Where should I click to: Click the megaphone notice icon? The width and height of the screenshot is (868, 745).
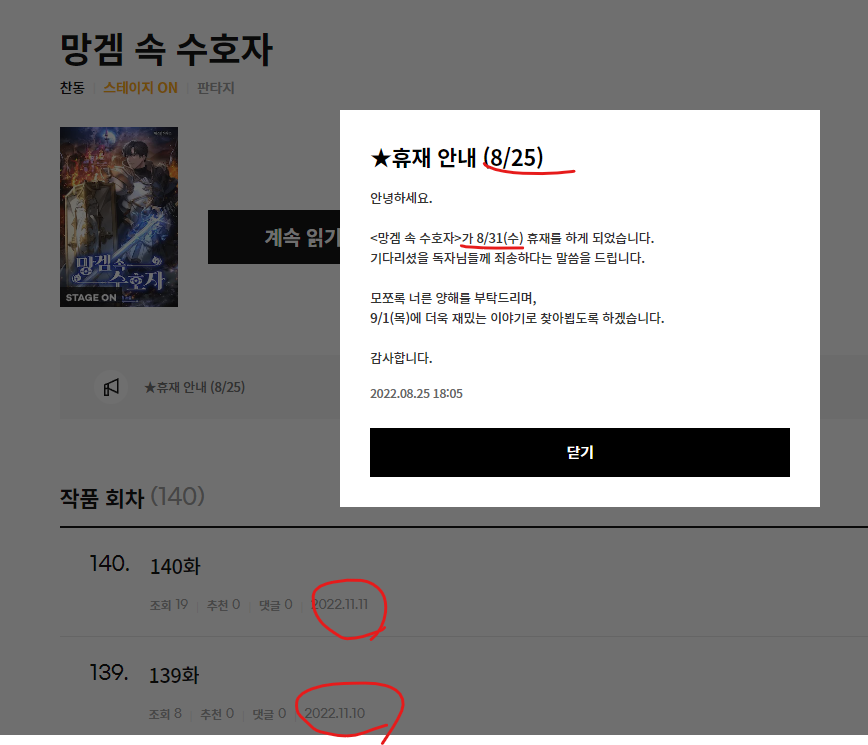coord(111,387)
